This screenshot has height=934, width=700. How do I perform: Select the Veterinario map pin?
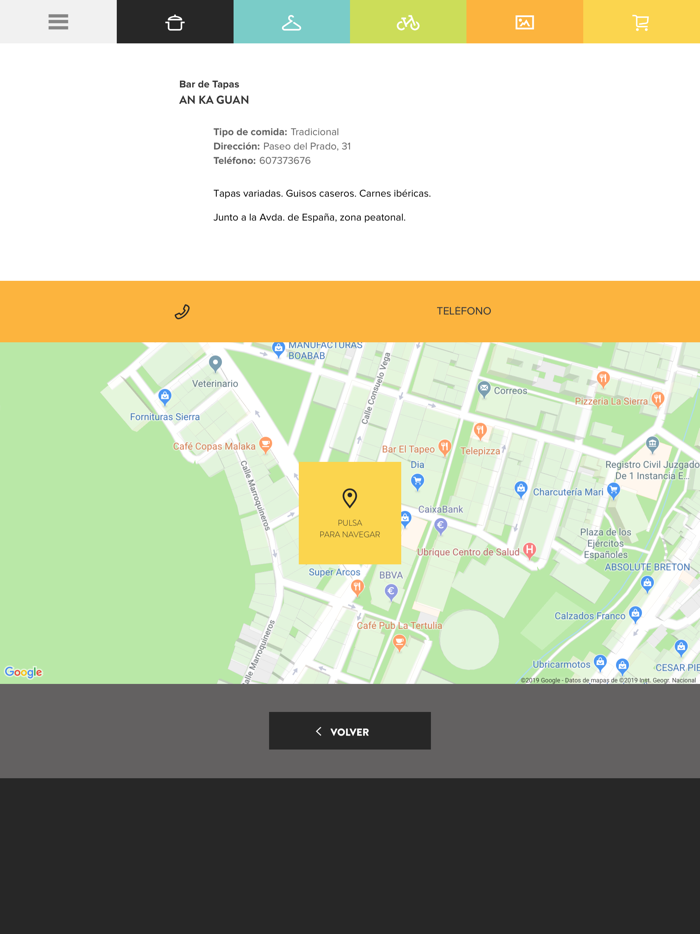215,363
